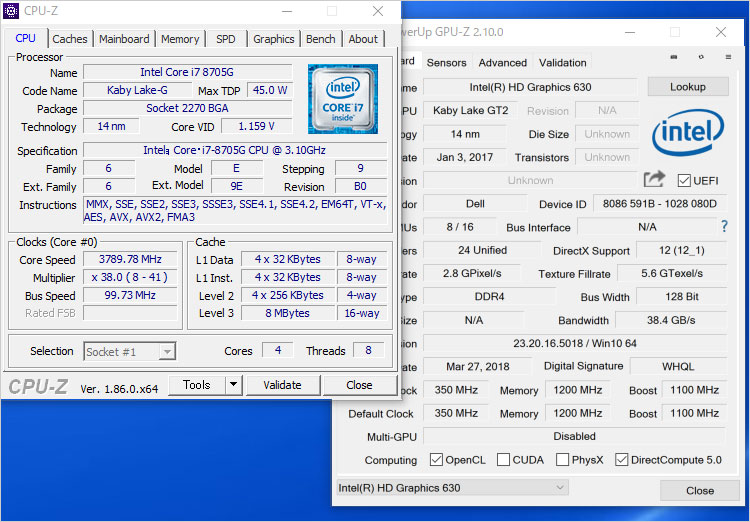Image resolution: width=750 pixels, height=522 pixels.
Task: Click the Intel vendor logo in GPU-Z
Action: [688, 132]
